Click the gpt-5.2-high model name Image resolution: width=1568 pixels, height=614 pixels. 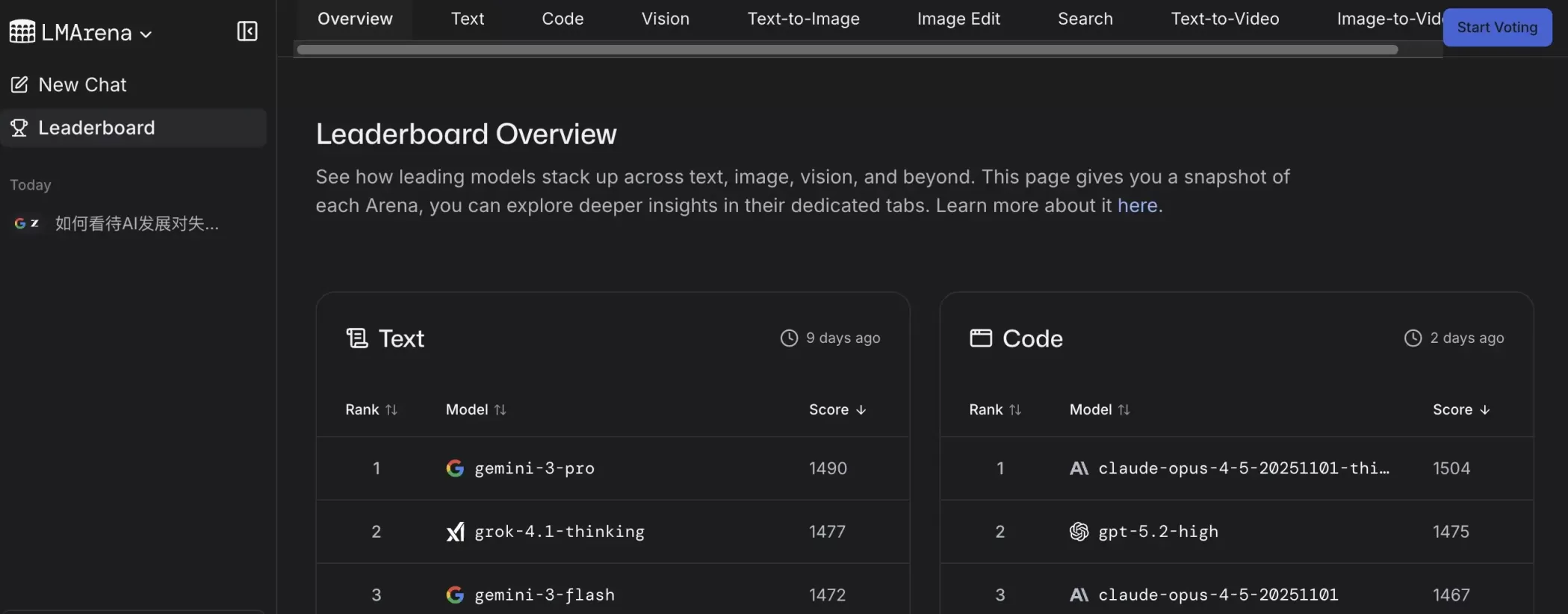tap(1158, 532)
